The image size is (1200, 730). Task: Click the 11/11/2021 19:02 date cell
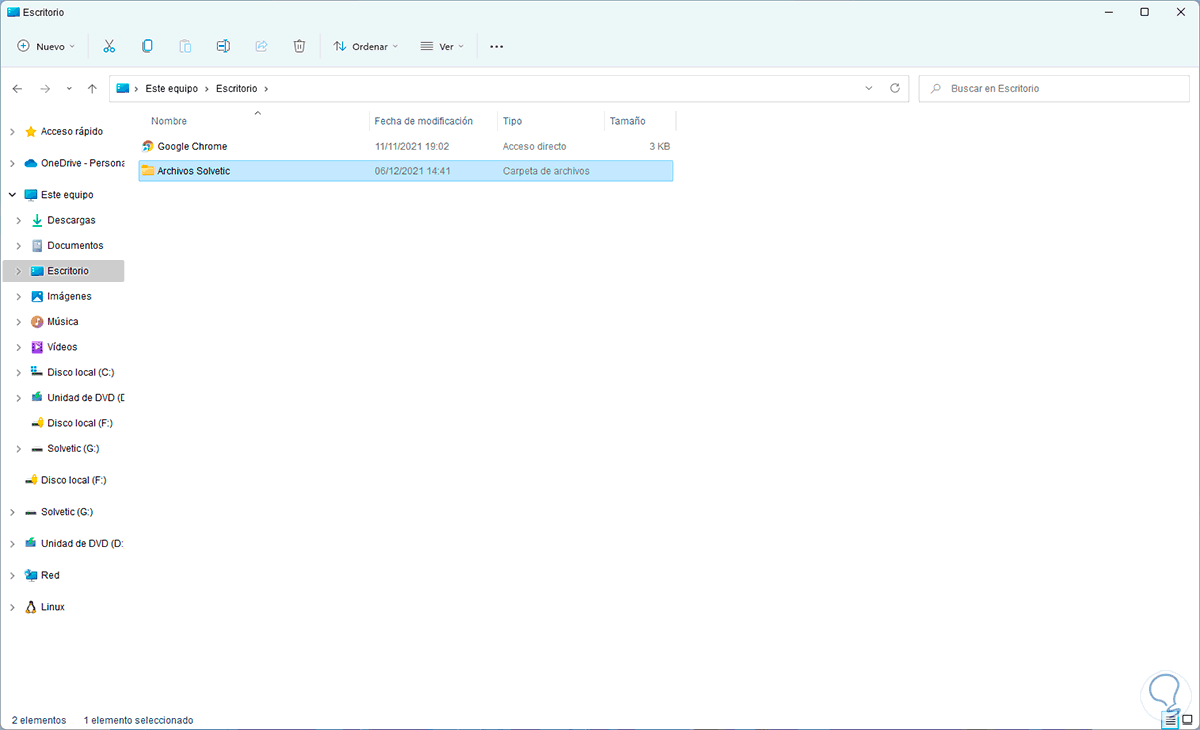point(412,146)
